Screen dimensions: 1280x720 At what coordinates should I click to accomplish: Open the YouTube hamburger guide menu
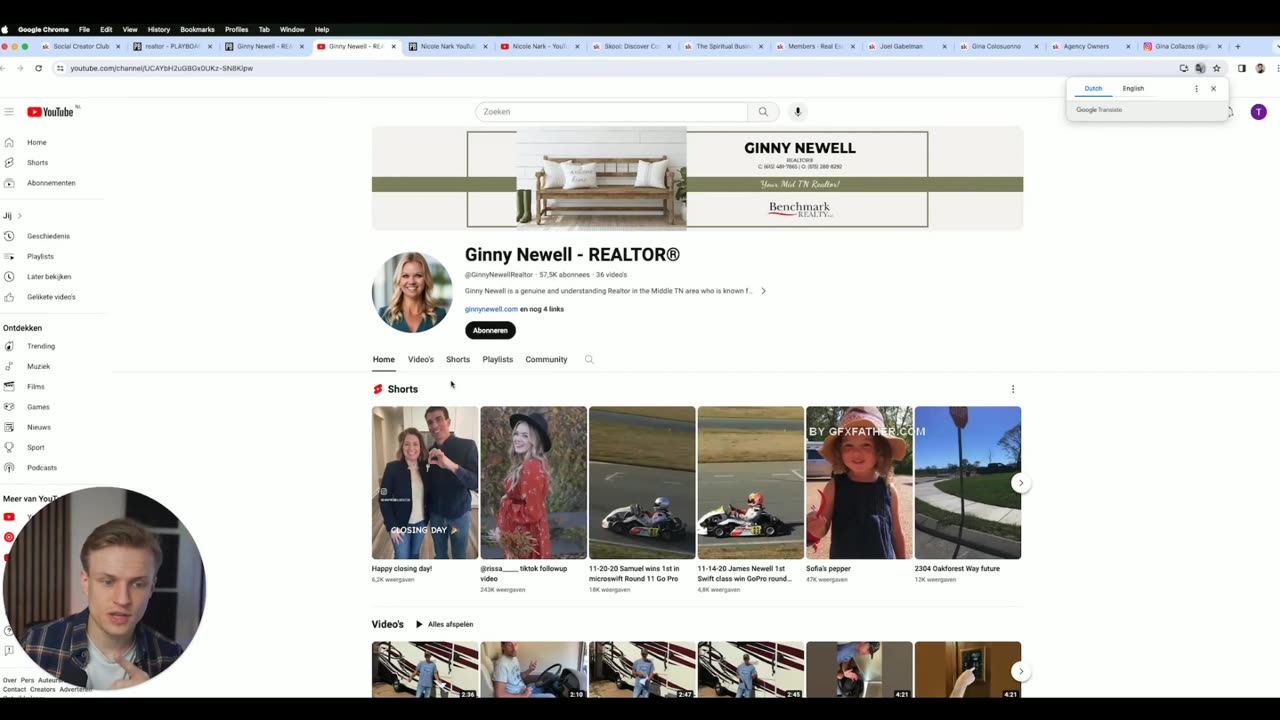[x=9, y=112]
